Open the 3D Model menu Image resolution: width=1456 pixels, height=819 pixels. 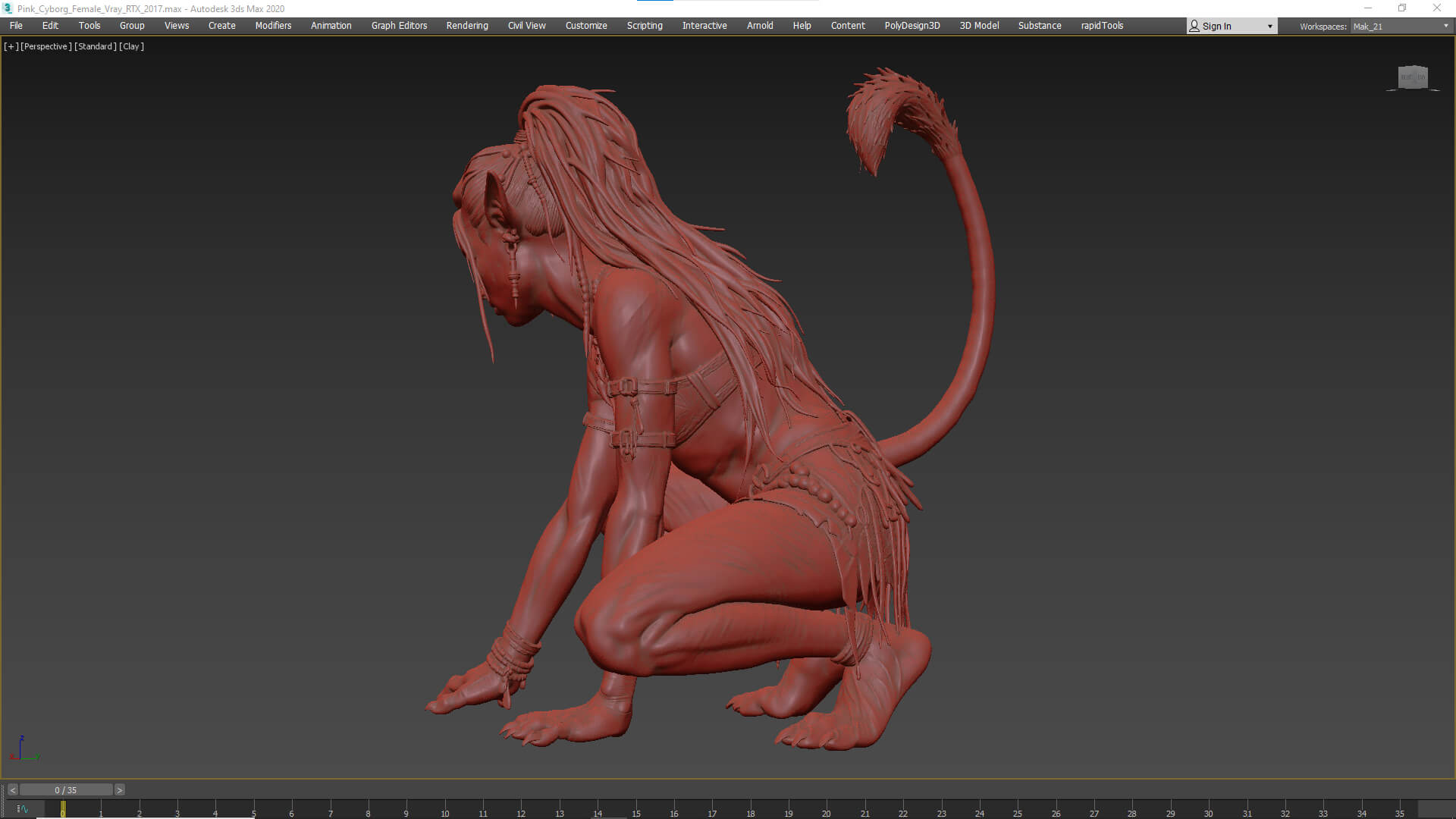(979, 26)
